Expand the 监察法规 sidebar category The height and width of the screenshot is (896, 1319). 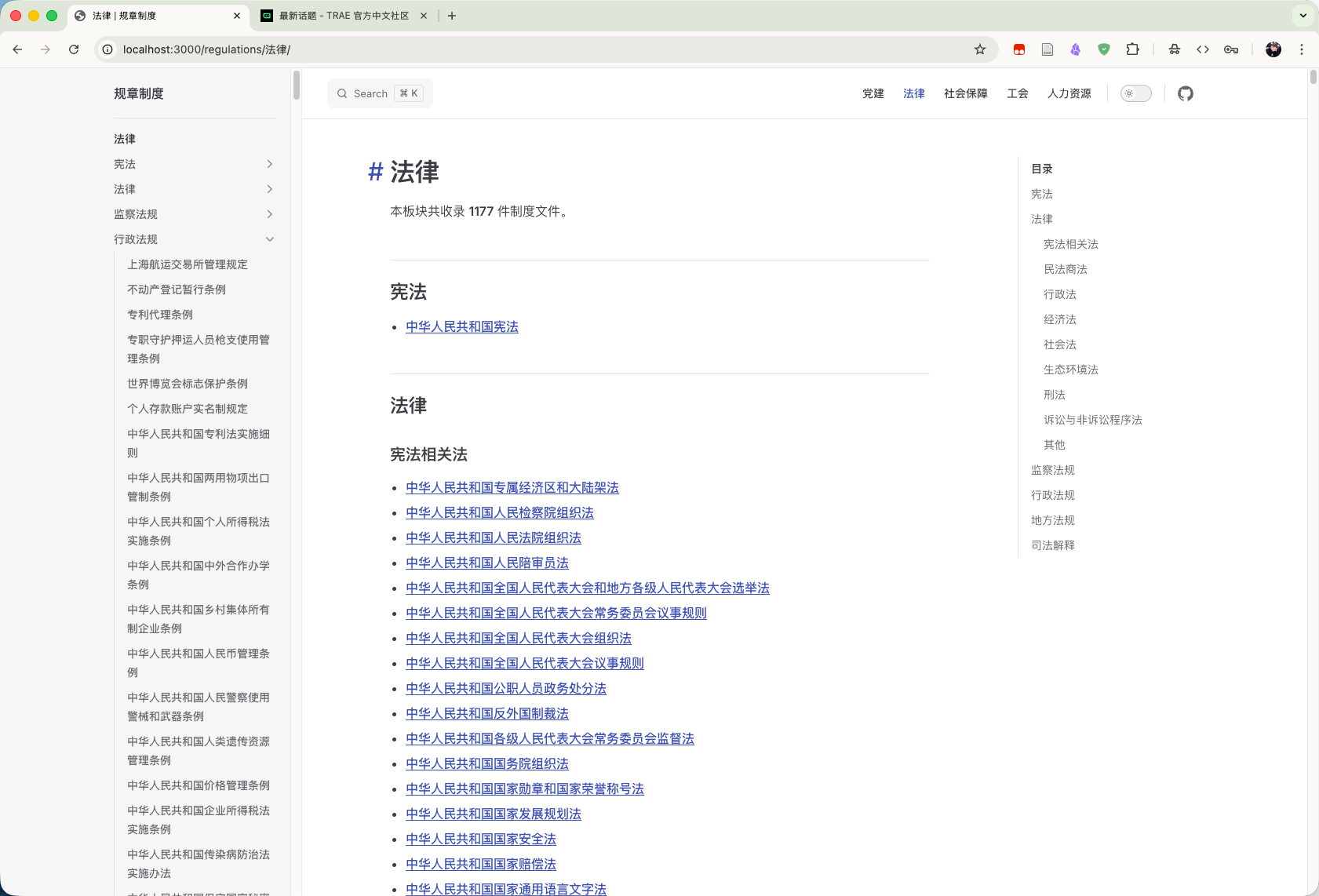[269, 214]
